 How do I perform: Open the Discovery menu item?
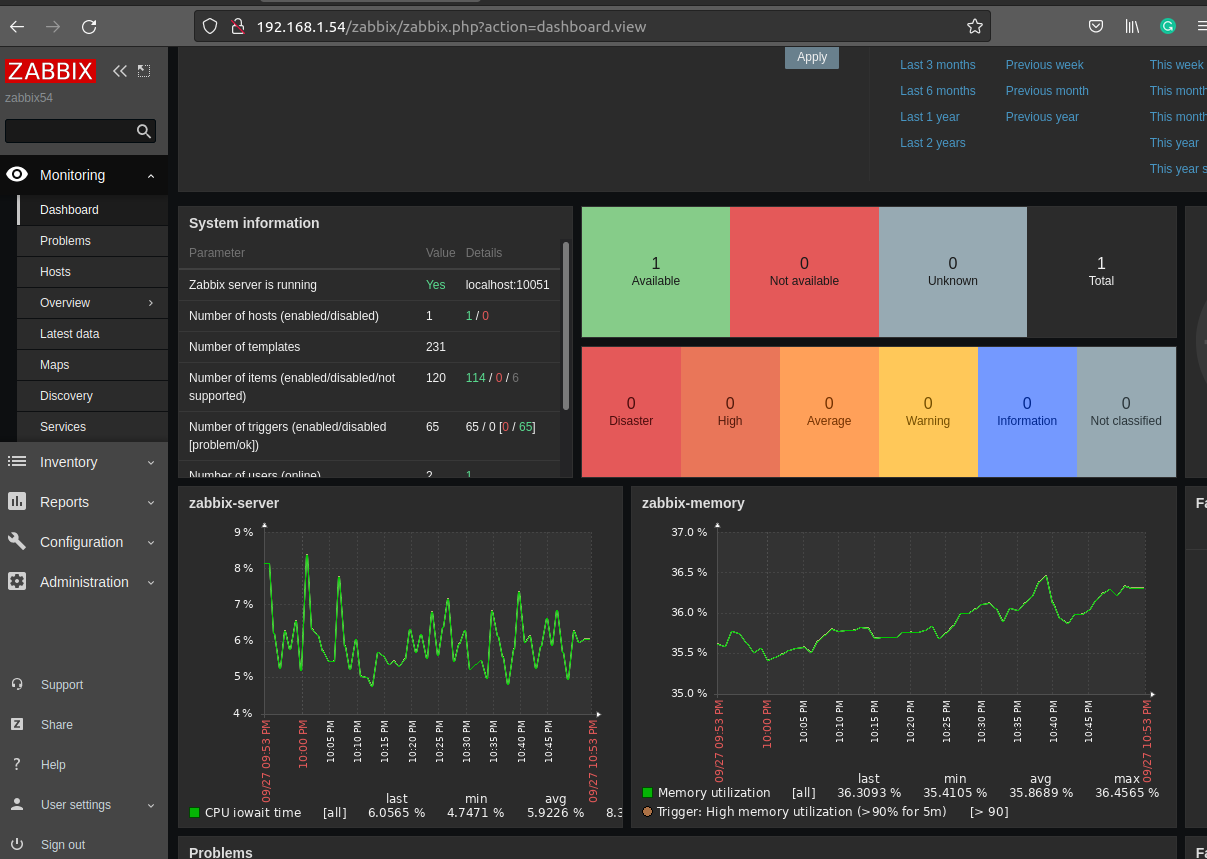[x=92, y=396]
